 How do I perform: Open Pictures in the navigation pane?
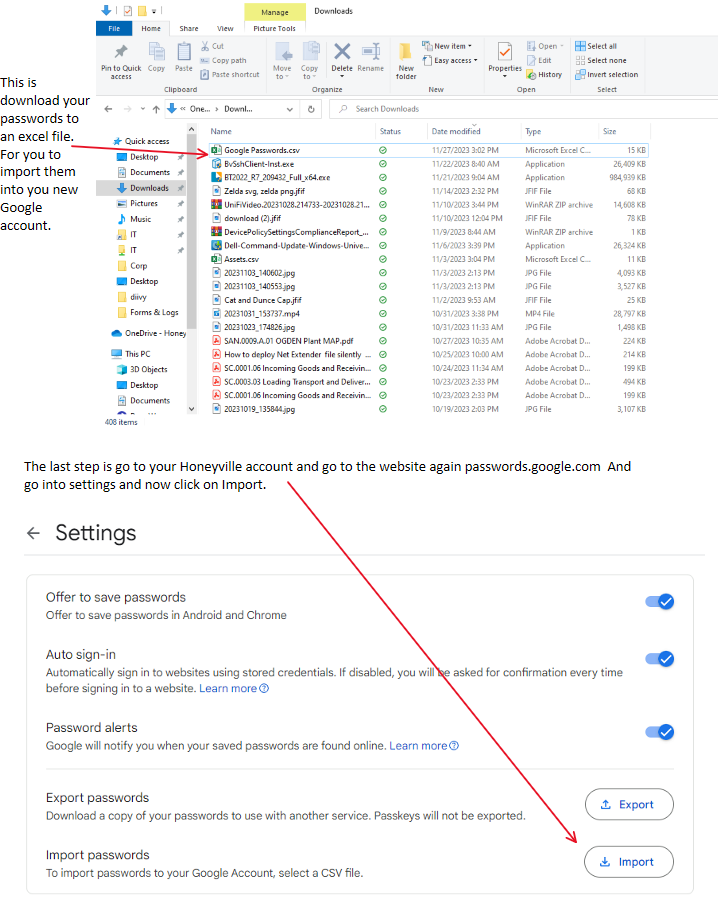[143, 203]
